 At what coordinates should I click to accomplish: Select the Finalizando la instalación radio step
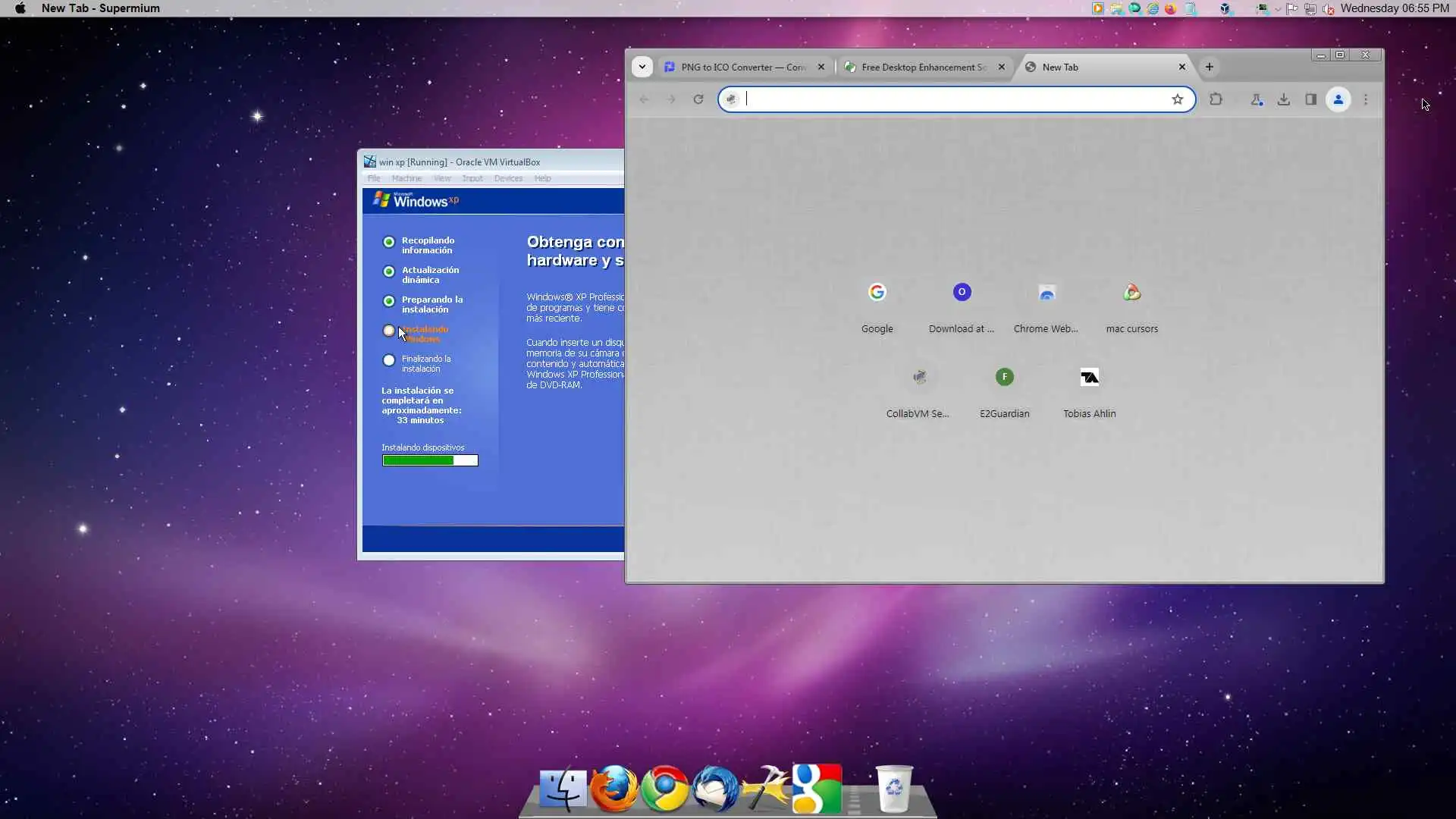pyautogui.click(x=389, y=360)
